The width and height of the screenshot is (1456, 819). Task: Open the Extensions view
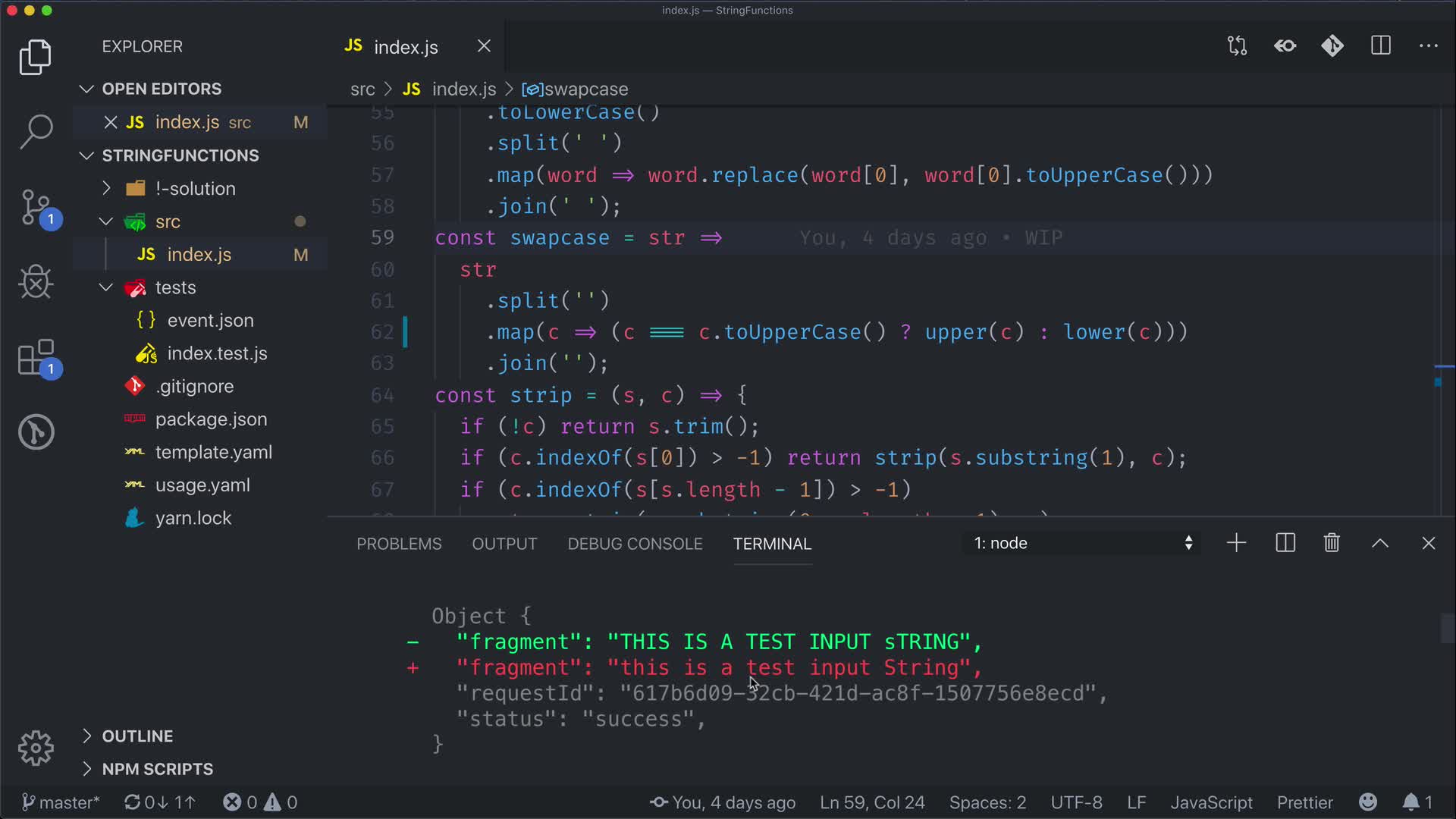(36, 357)
